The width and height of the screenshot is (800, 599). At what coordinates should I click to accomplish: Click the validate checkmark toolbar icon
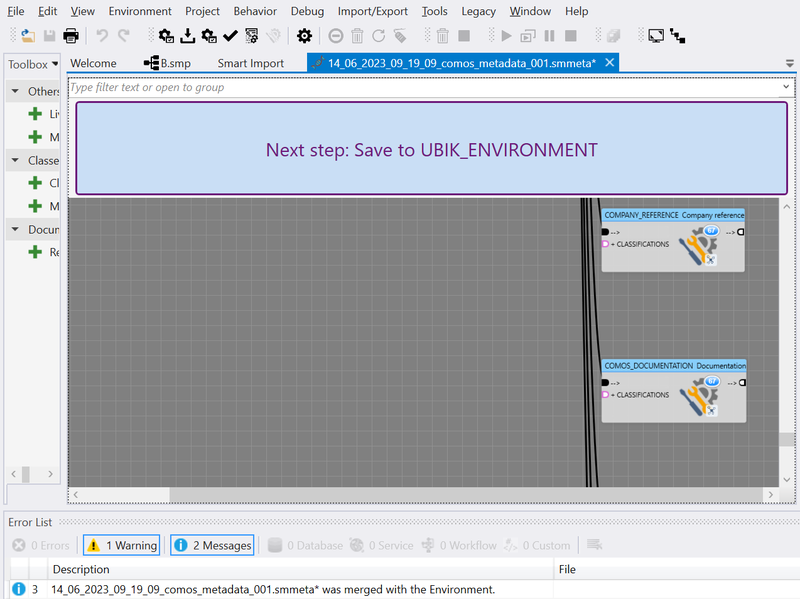(231, 35)
